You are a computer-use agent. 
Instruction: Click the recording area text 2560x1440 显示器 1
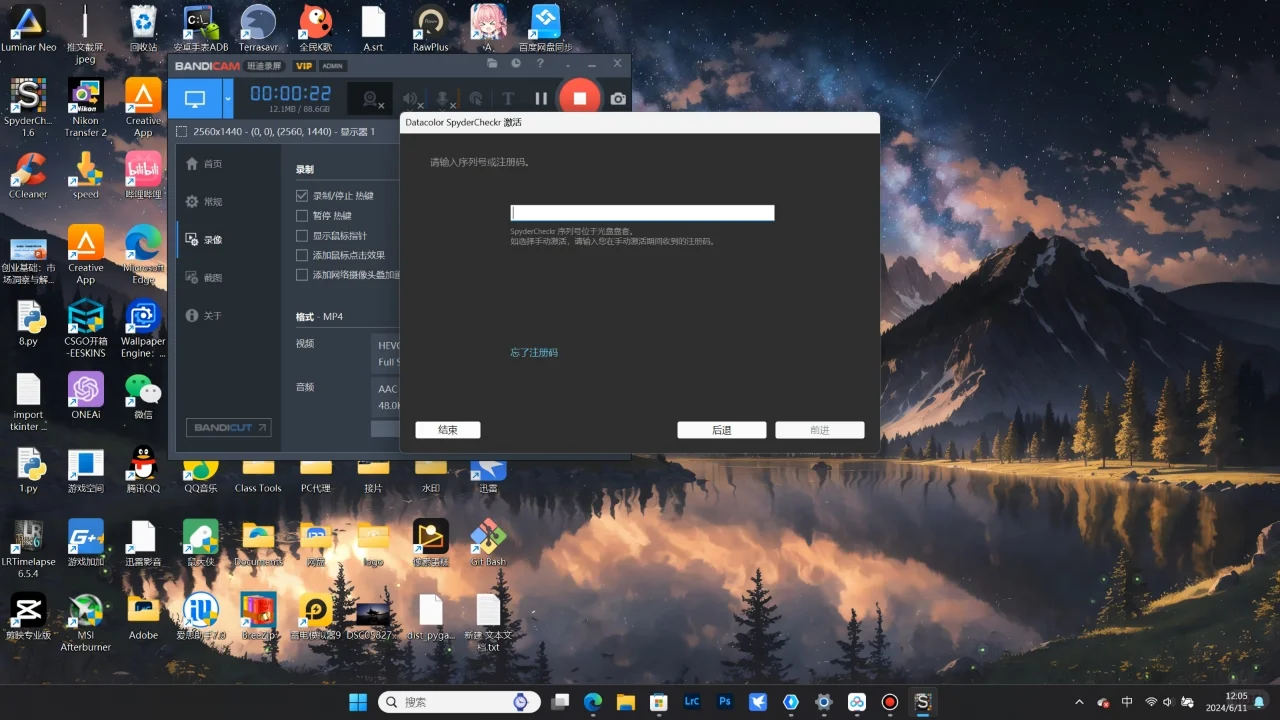coord(284,132)
